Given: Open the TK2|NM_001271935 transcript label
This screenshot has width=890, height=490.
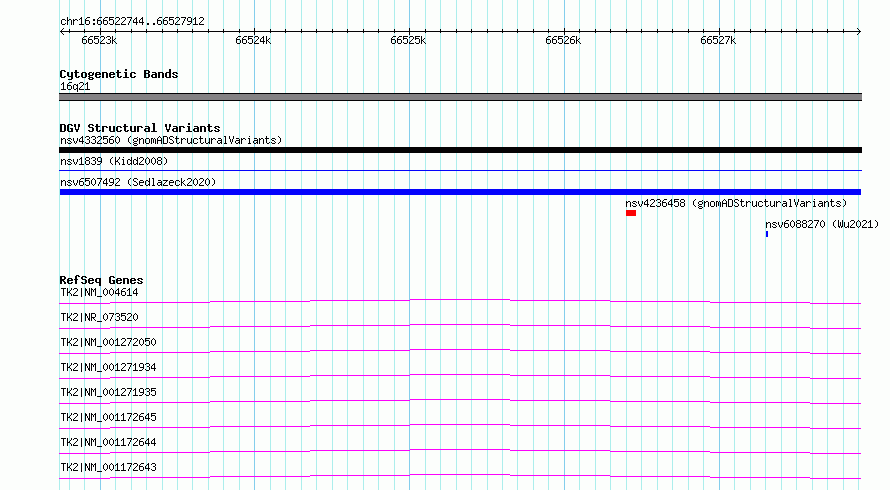Looking at the screenshot, I should (x=108, y=392).
